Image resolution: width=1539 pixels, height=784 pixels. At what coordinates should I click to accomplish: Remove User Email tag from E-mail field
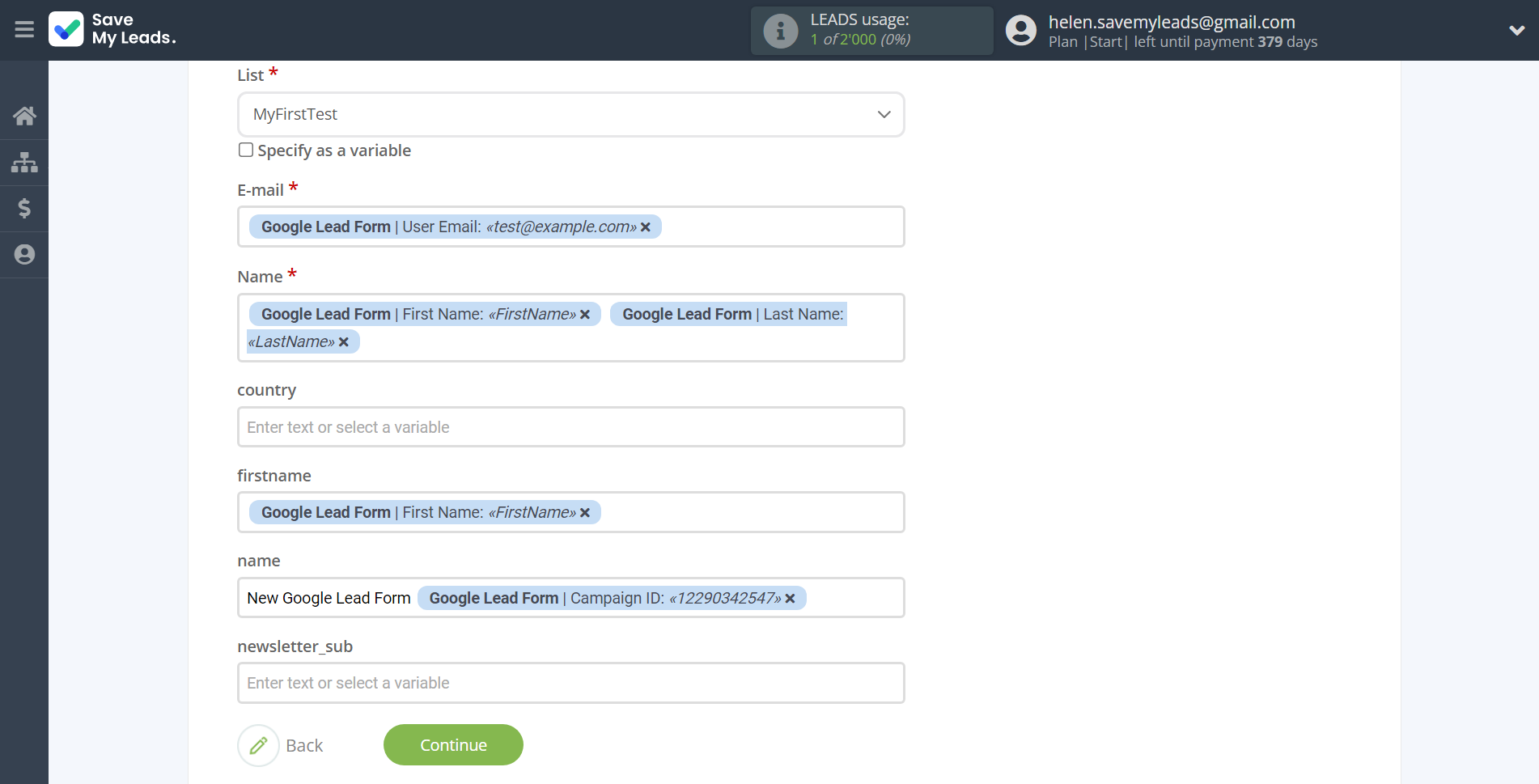(x=646, y=227)
